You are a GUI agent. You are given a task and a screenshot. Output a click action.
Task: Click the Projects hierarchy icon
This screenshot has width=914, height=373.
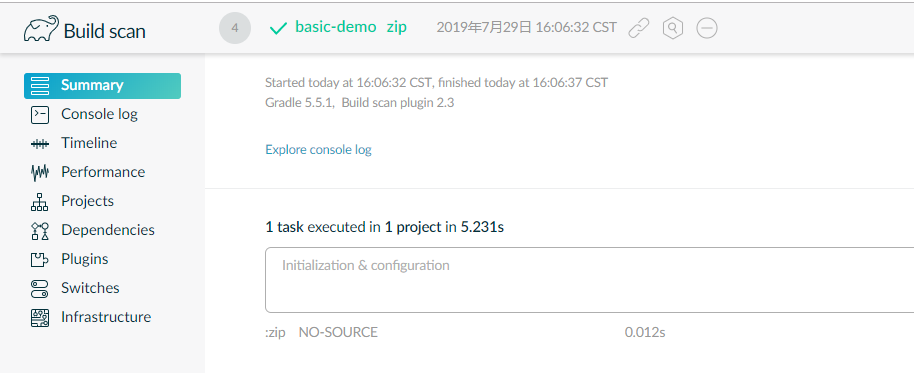pyautogui.click(x=40, y=201)
